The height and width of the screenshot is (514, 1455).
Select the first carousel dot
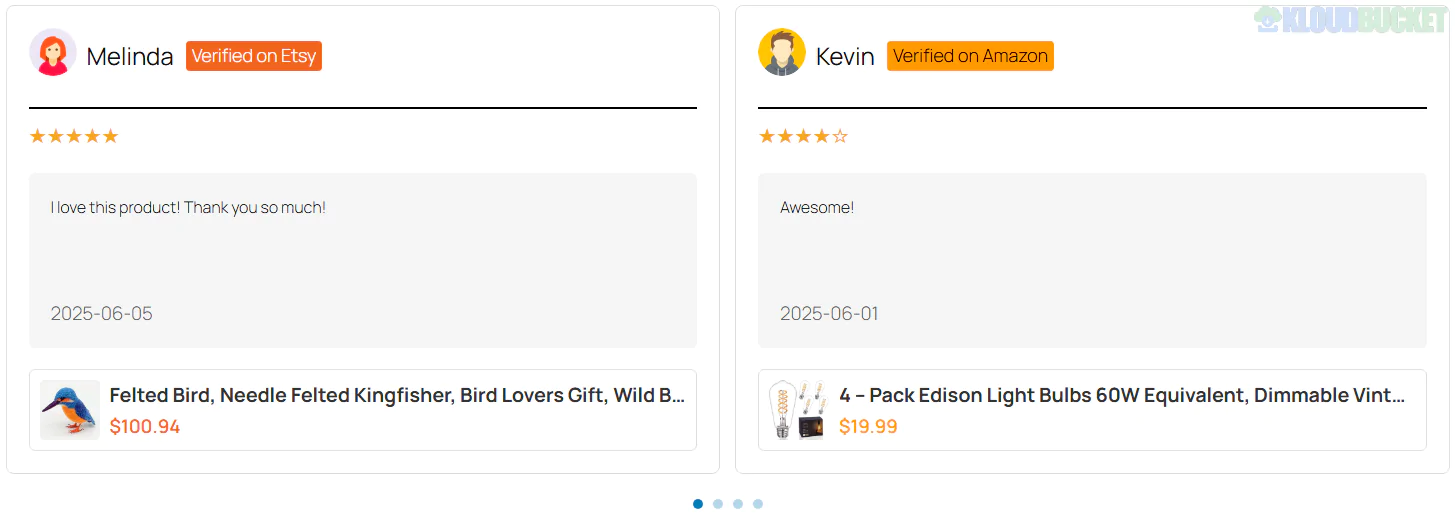point(698,504)
